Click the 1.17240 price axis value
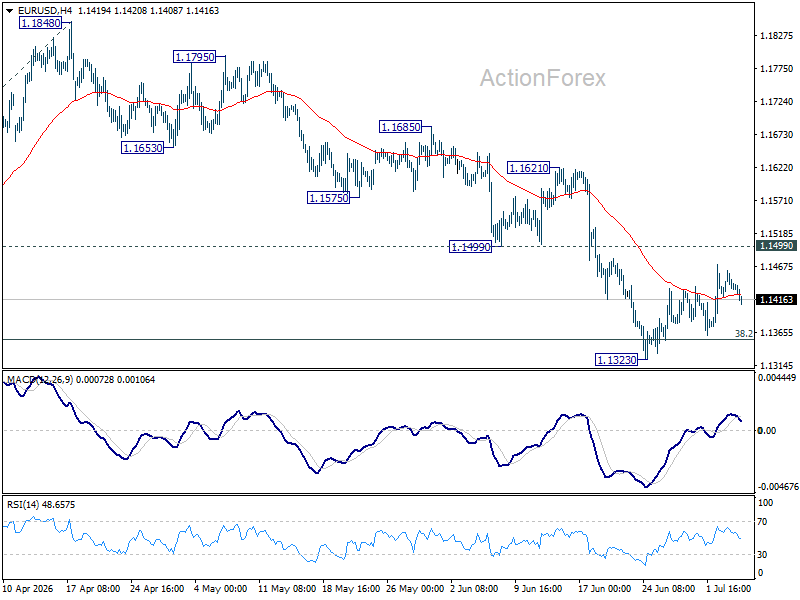The width and height of the screenshot is (800, 600). pyautogui.click(x=777, y=102)
